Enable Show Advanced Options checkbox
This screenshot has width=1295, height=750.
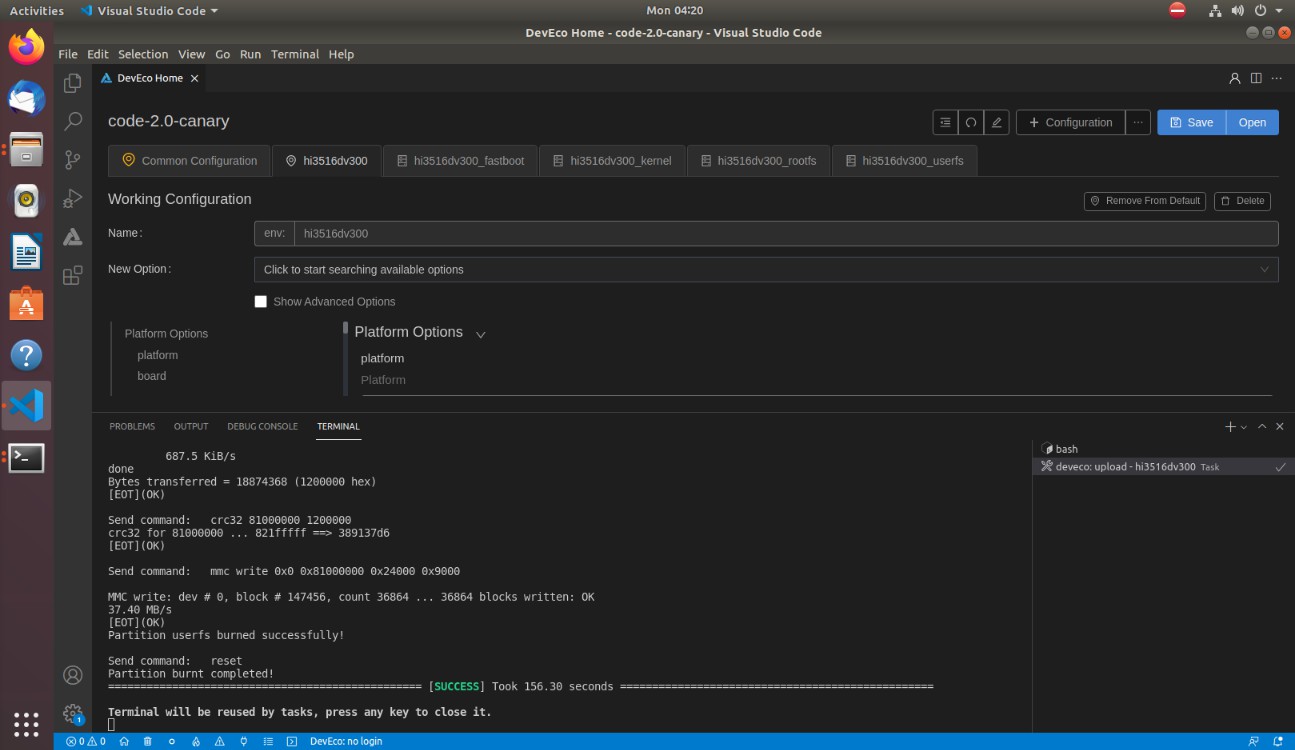261,301
